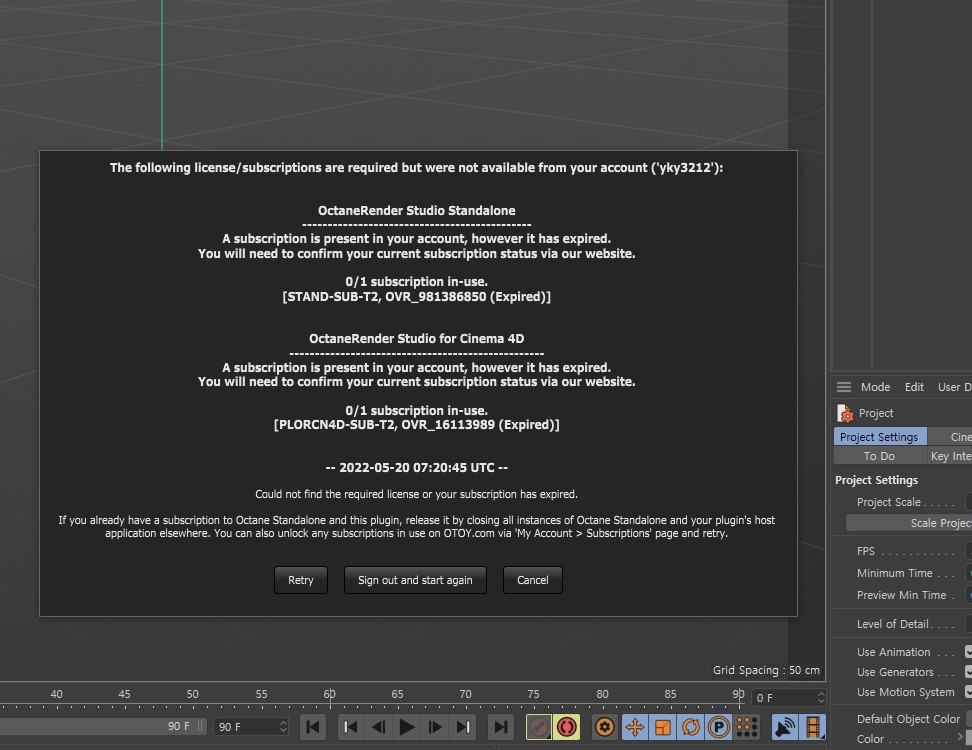This screenshot has height=750, width=972.
Task: Open the User Data menu
Action: (x=955, y=387)
